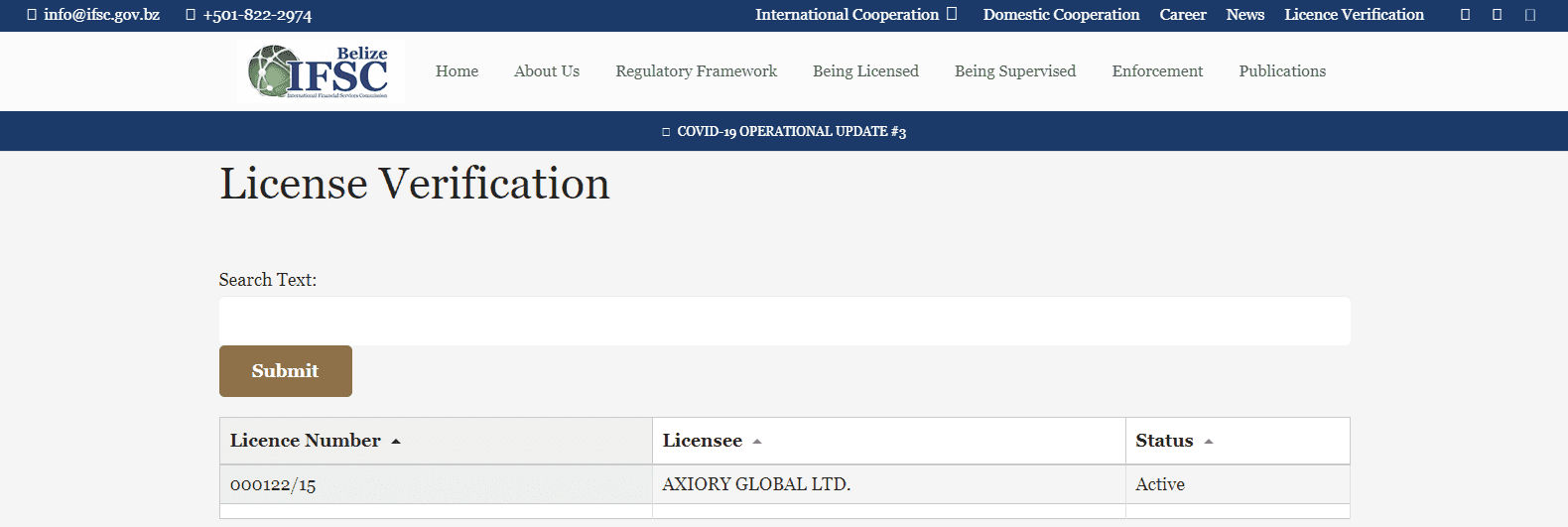Click the Belize IFSC logo
Image resolution: width=1568 pixels, height=527 pixels.
pos(320,70)
